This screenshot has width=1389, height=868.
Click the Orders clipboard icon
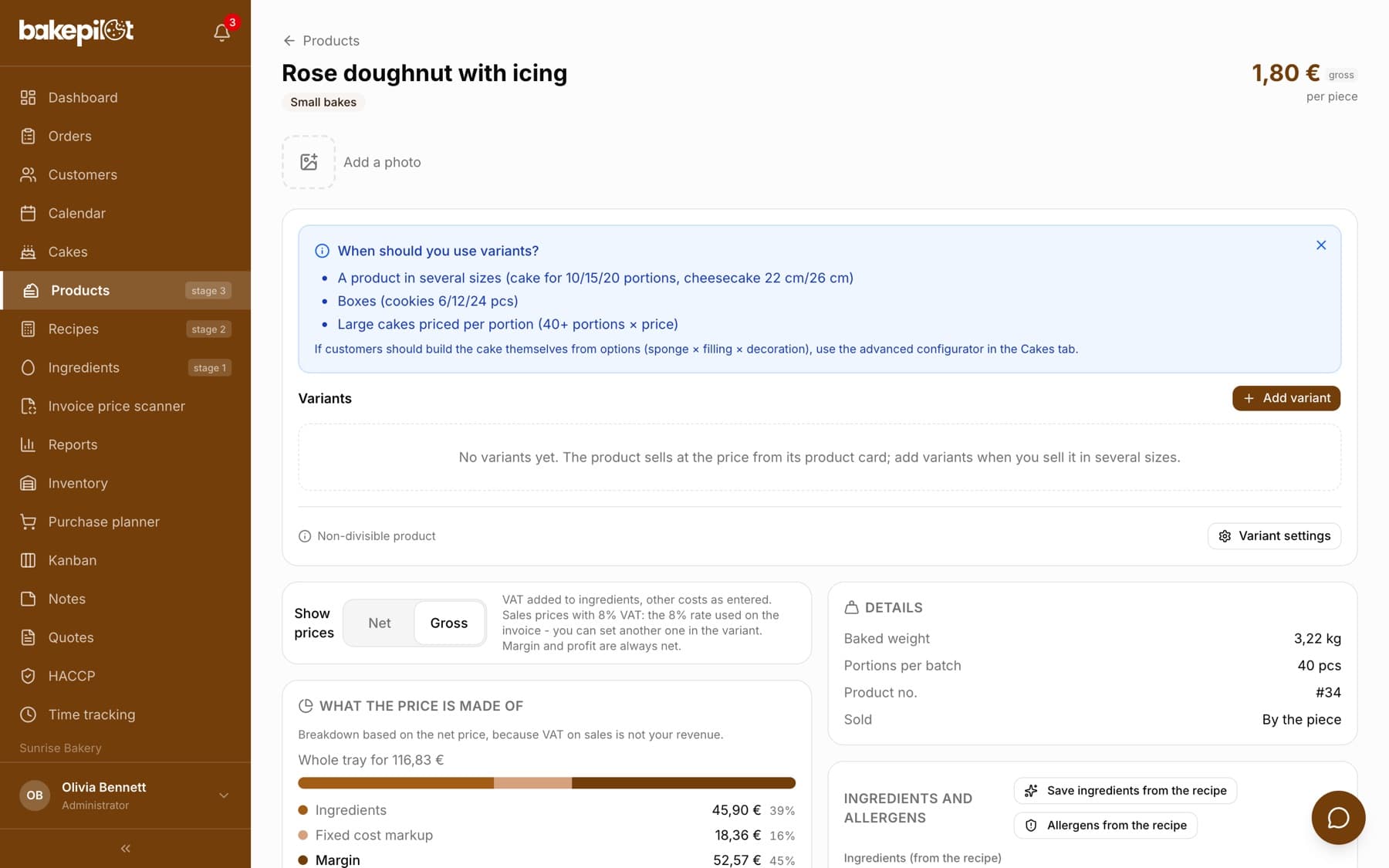[x=29, y=136]
